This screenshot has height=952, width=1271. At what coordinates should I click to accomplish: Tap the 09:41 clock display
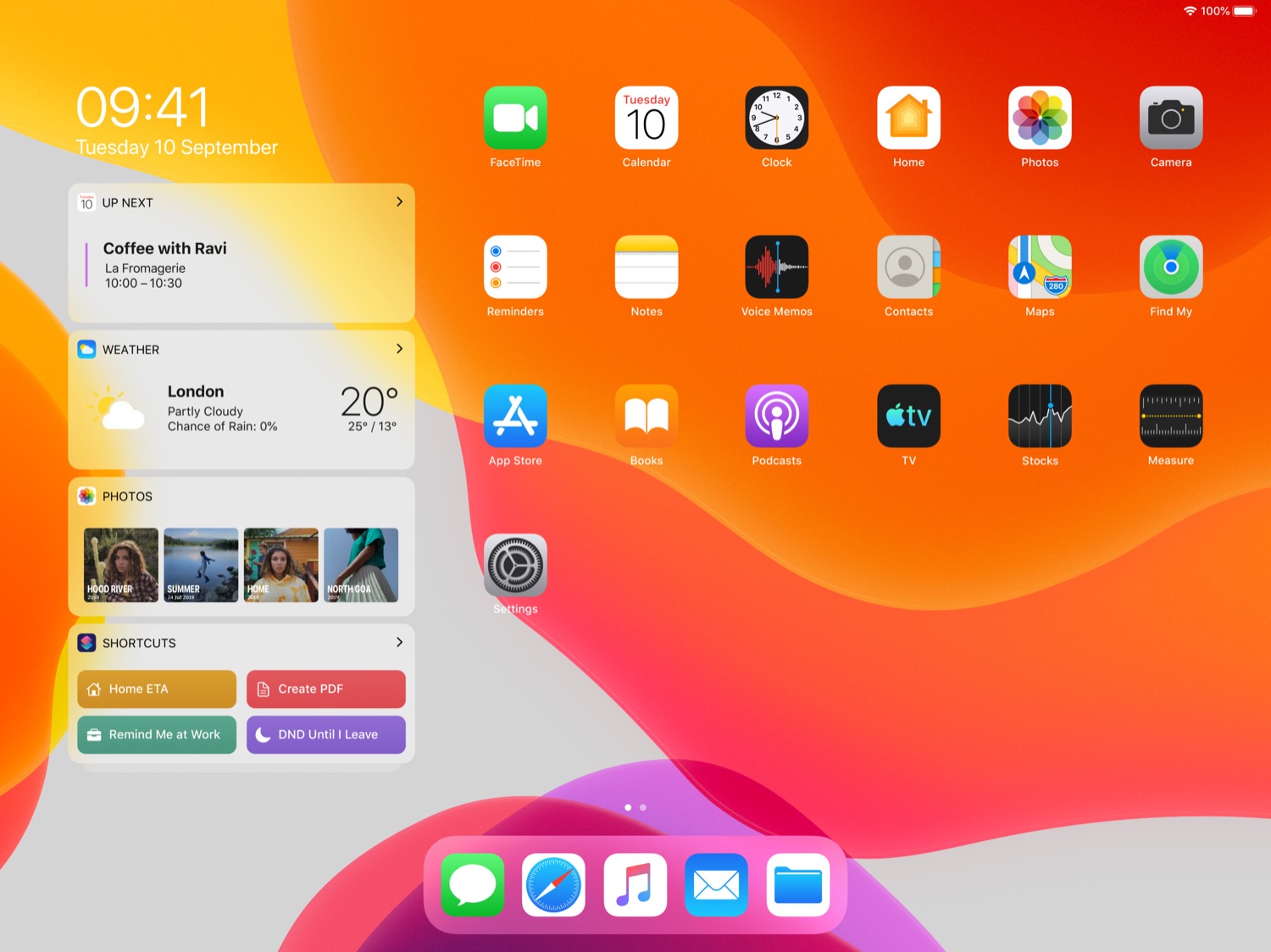pyautogui.click(x=142, y=108)
